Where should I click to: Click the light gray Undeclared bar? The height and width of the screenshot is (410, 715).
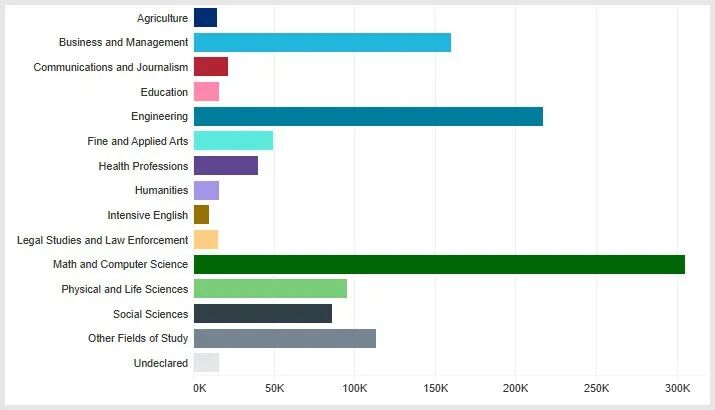coord(206,363)
